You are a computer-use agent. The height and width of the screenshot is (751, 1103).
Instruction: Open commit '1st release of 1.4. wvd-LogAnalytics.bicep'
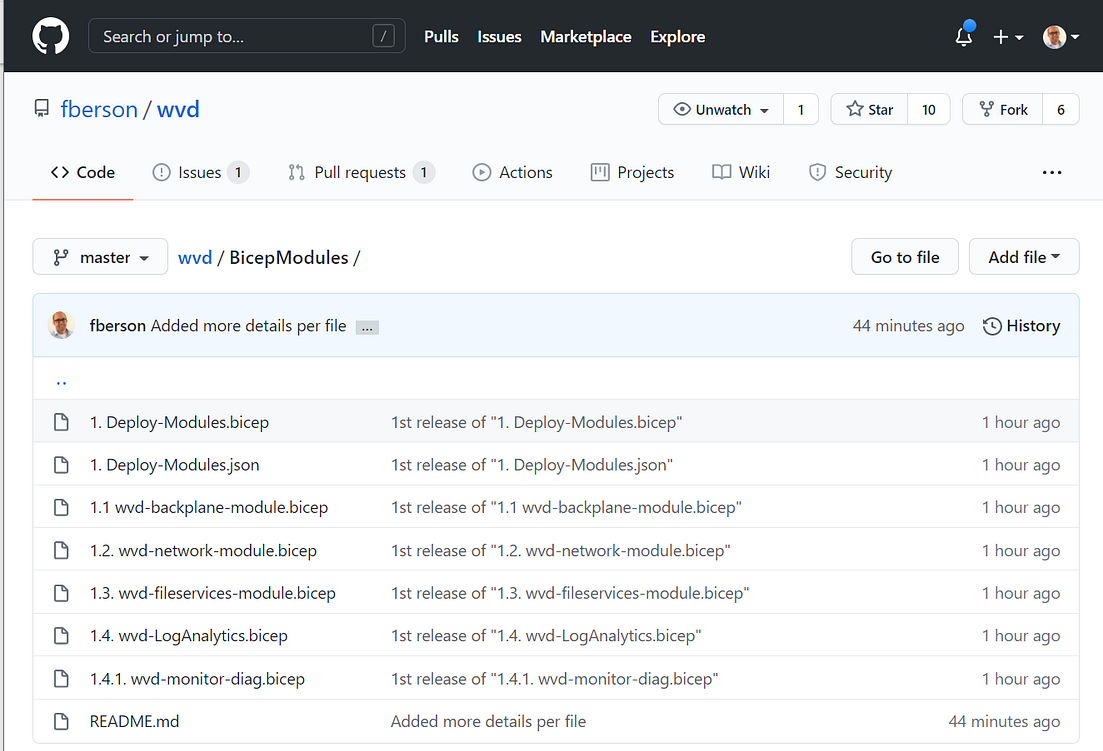(546, 636)
